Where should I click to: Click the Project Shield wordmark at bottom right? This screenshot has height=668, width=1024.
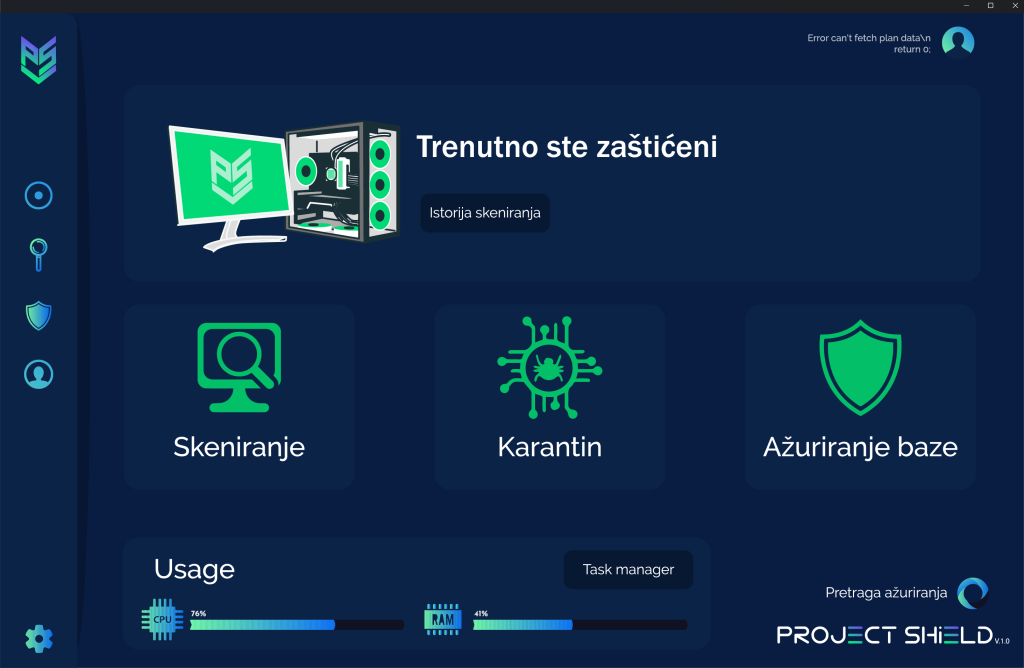(885, 635)
